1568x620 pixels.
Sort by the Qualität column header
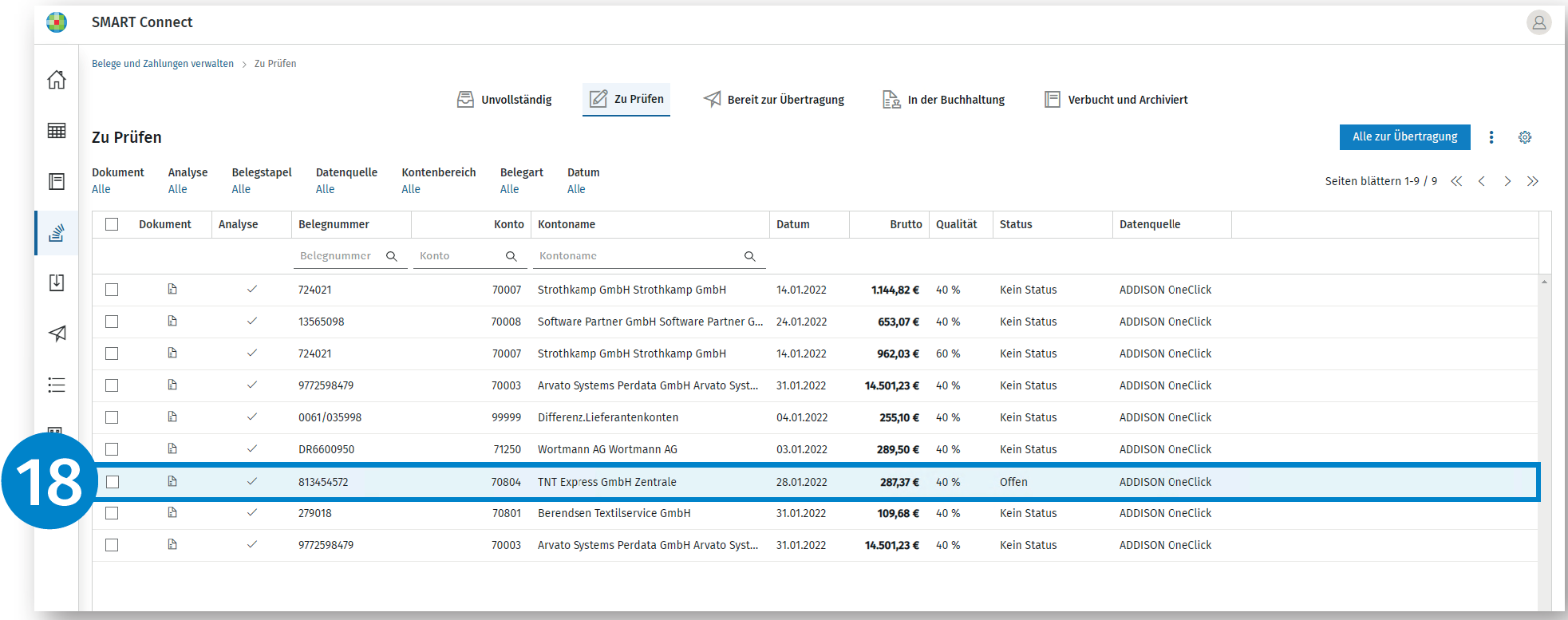[x=956, y=224]
